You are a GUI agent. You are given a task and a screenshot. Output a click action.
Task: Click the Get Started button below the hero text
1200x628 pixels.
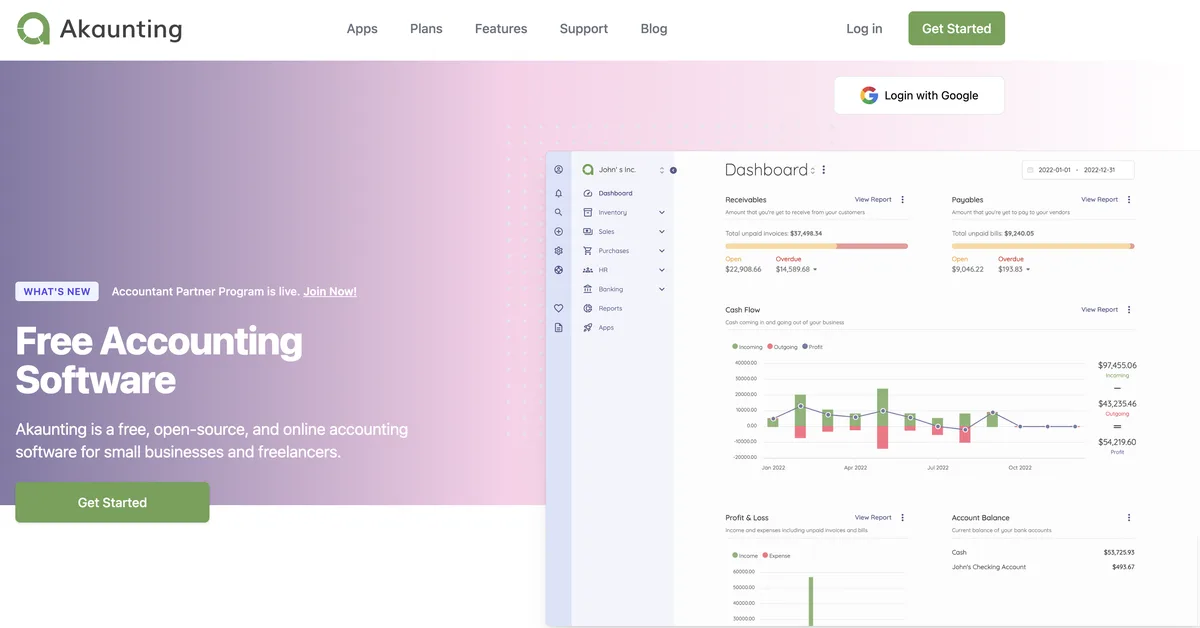112,503
